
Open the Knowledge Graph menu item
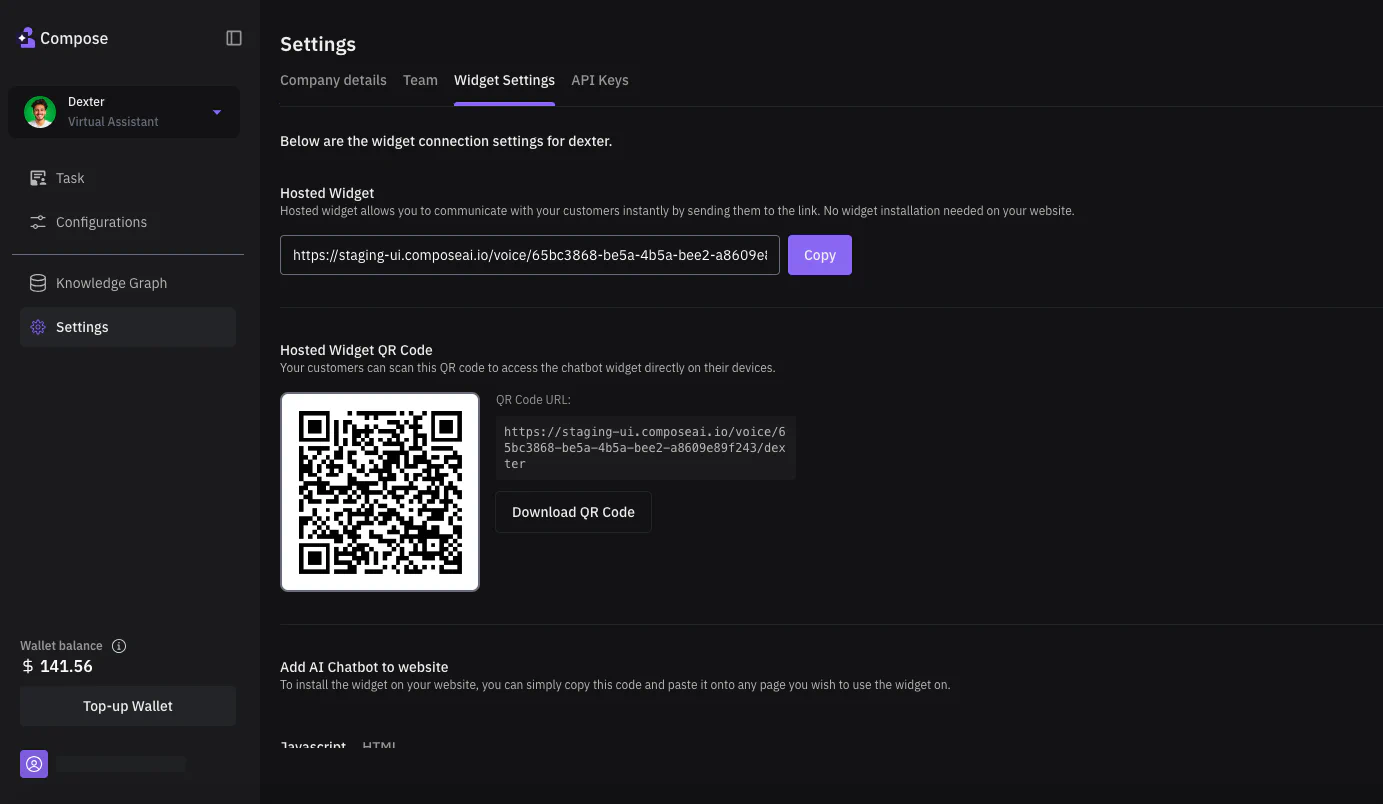tap(128, 283)
